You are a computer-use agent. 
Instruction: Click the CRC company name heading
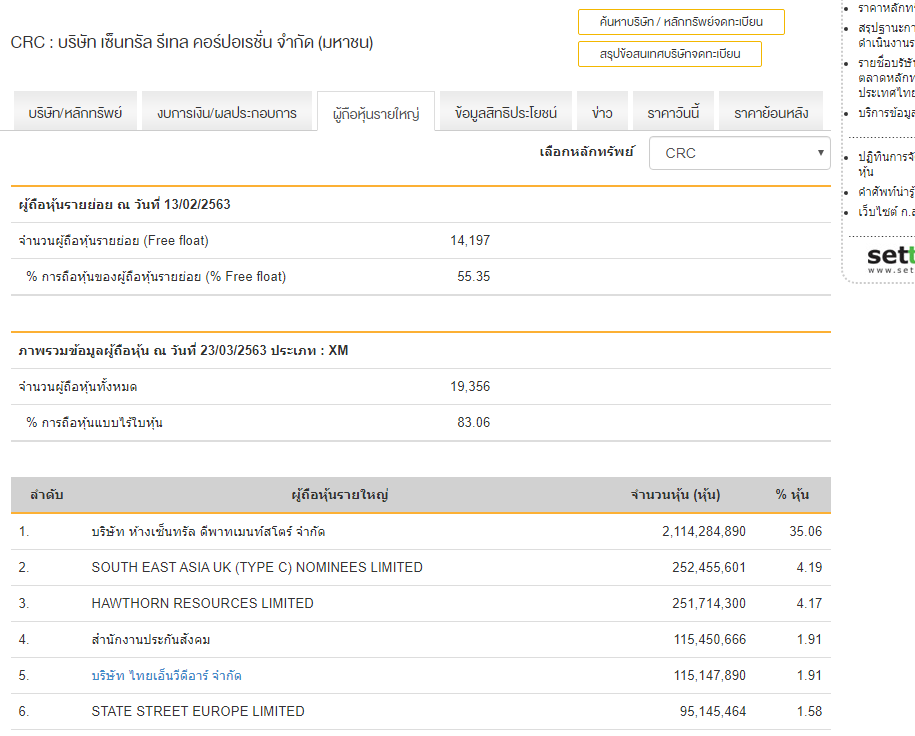192,42
